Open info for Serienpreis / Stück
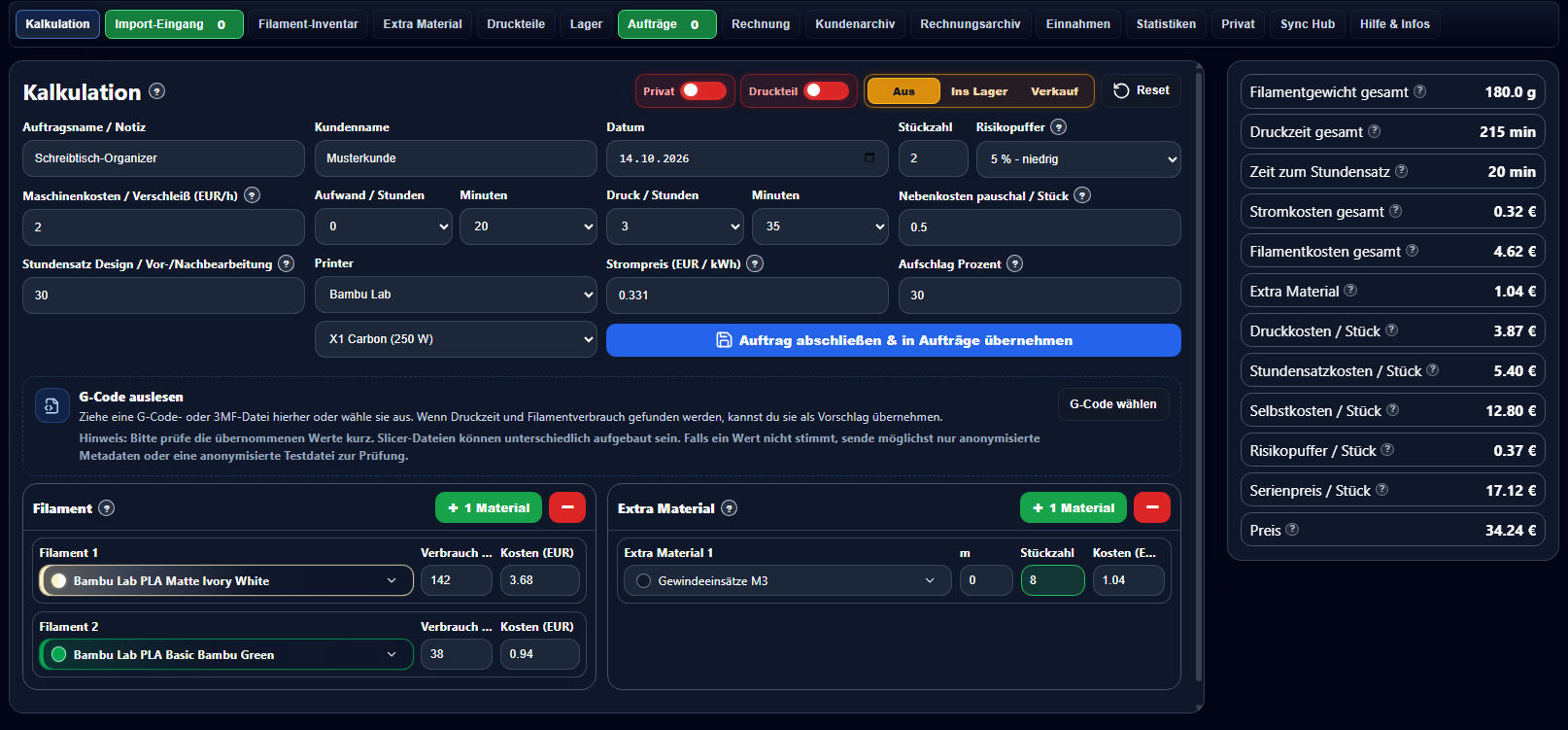This screenshot has height=730, width=1568. pos(1381,490)
